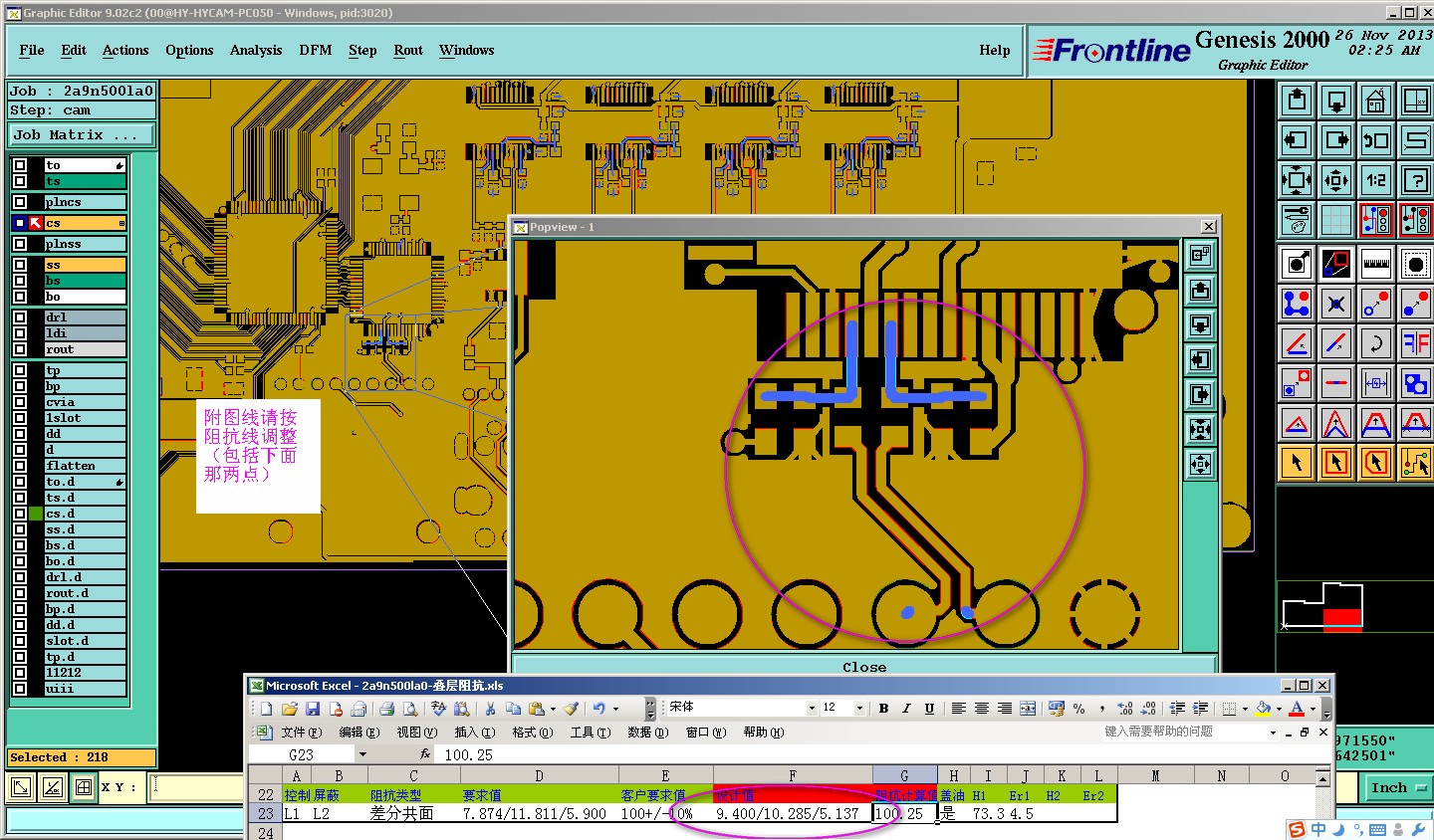Toggle display checkbox for layer 'ss'

pos(20,265)
